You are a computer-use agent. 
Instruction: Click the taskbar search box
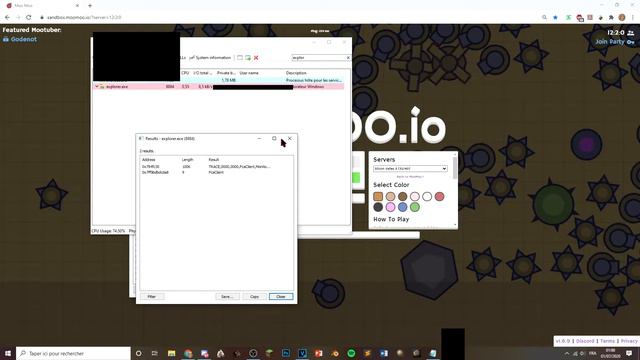coord(73,353)
